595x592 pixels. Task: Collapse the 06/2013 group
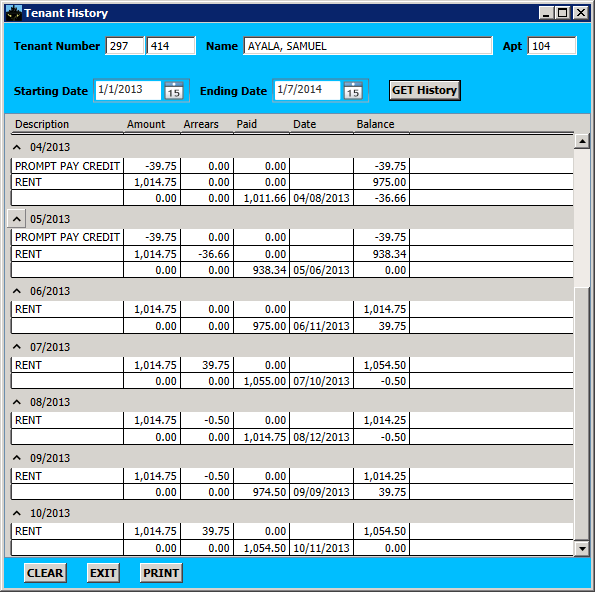17,291
